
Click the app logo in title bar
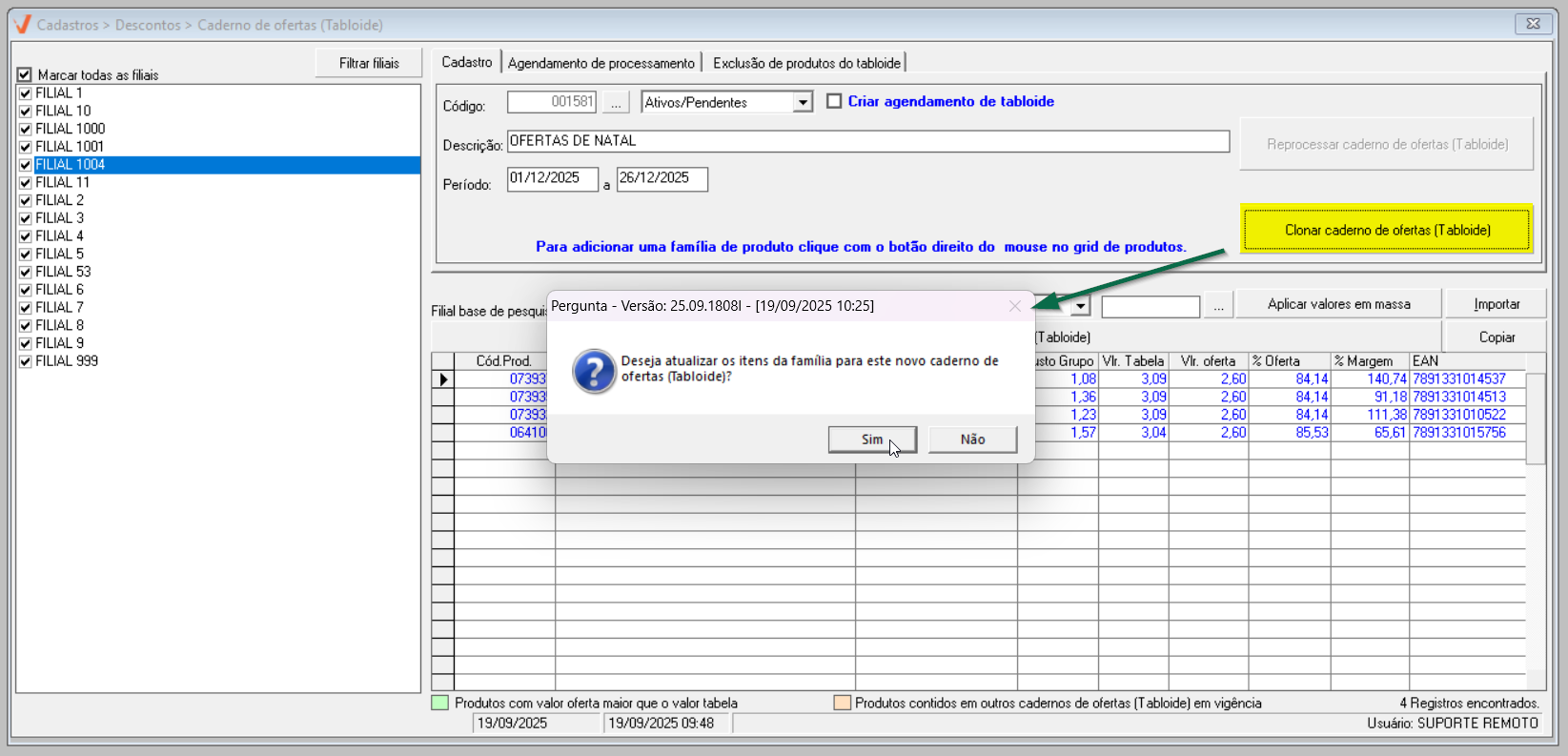coord(23,25)
